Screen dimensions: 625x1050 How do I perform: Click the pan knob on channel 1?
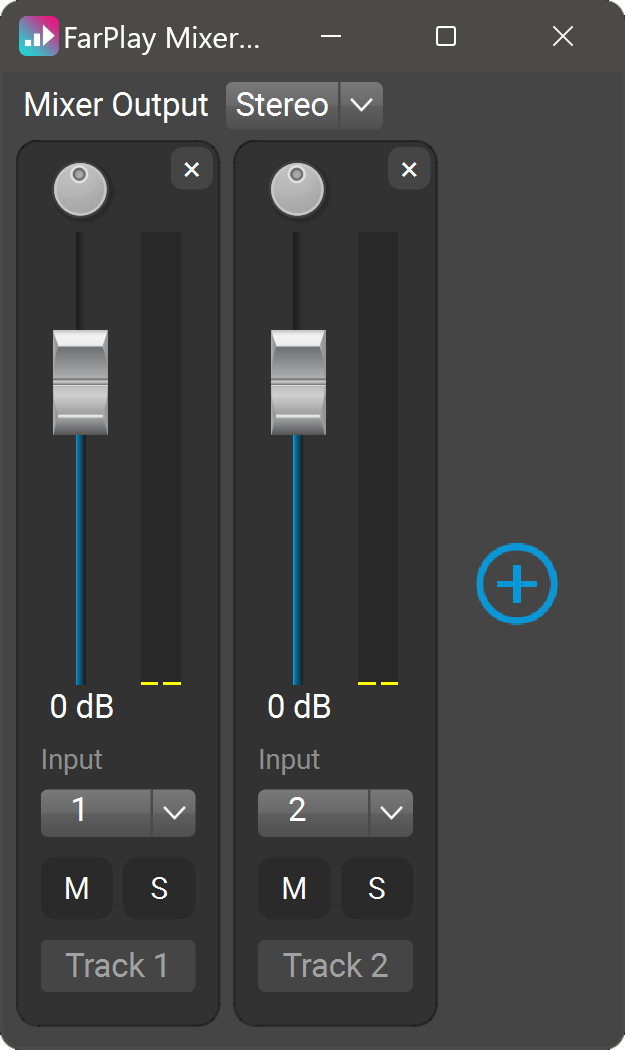(81, 191)
